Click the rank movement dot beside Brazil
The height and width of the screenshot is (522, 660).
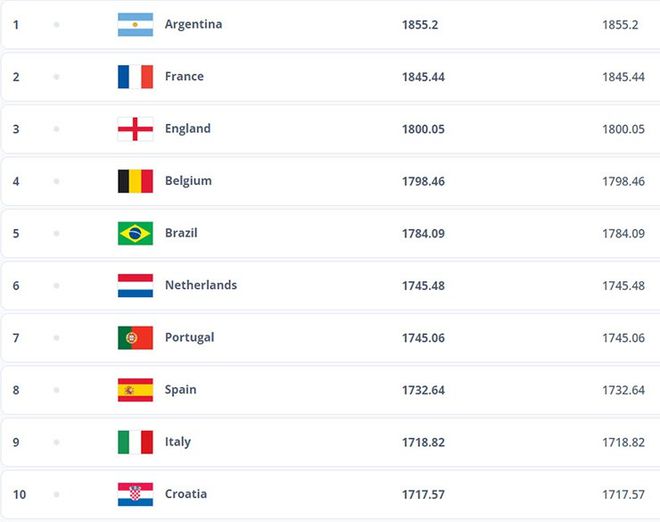(x=56, y=233)
